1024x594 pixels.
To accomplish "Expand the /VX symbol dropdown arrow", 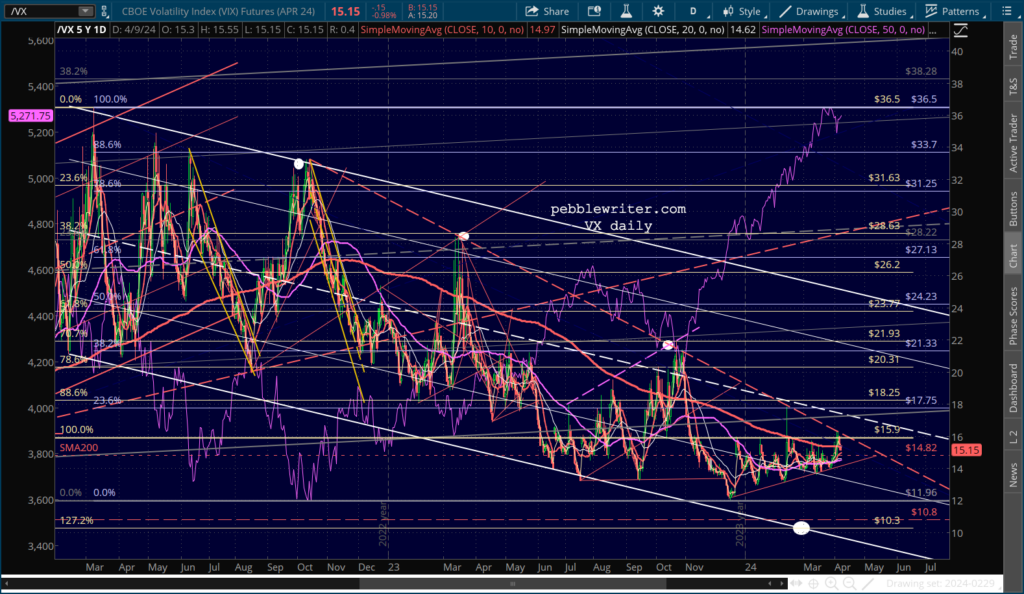I will [86, 11].
